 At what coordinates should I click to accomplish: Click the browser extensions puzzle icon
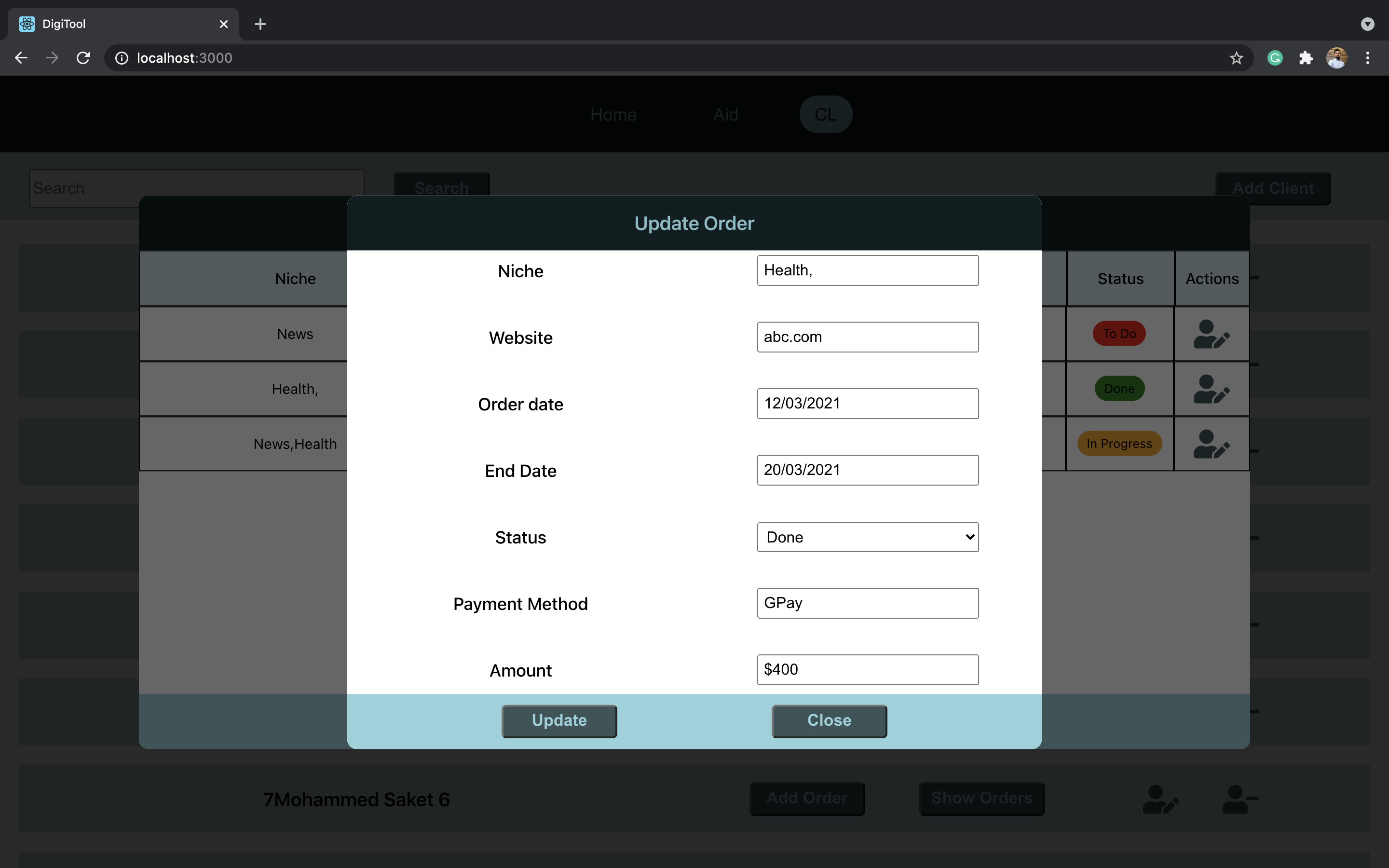1305,57
